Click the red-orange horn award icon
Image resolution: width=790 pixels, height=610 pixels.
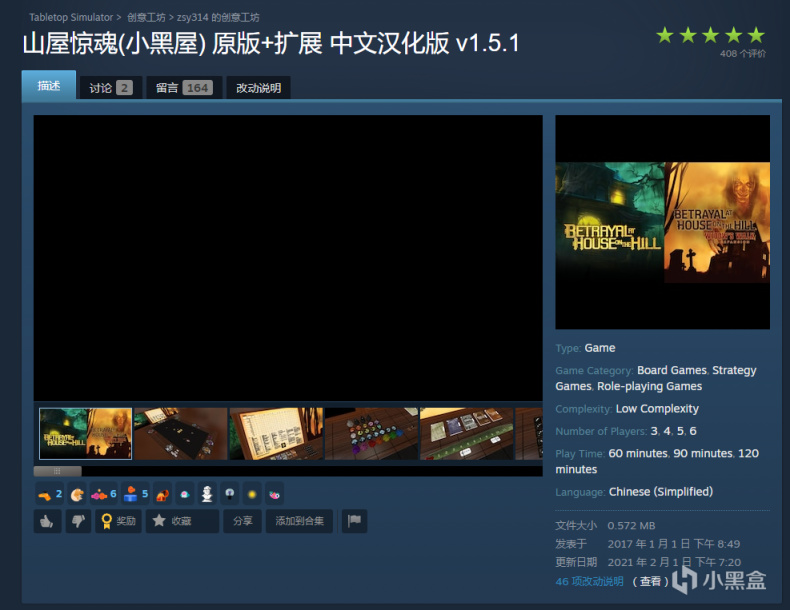(162, 495)
